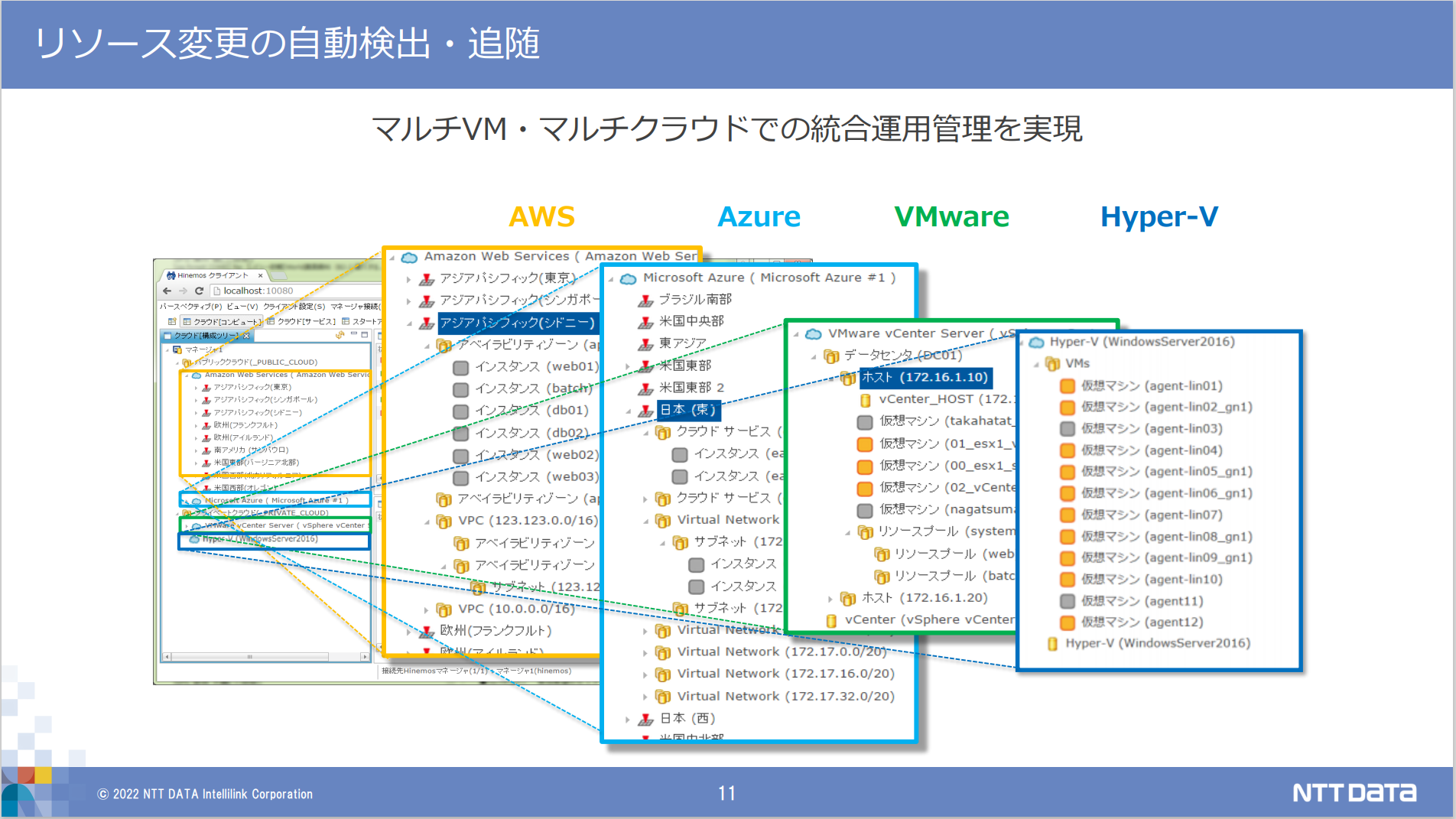
Task: Select the highlighted 日本 (東) row
Action: [x=688, y=410]
